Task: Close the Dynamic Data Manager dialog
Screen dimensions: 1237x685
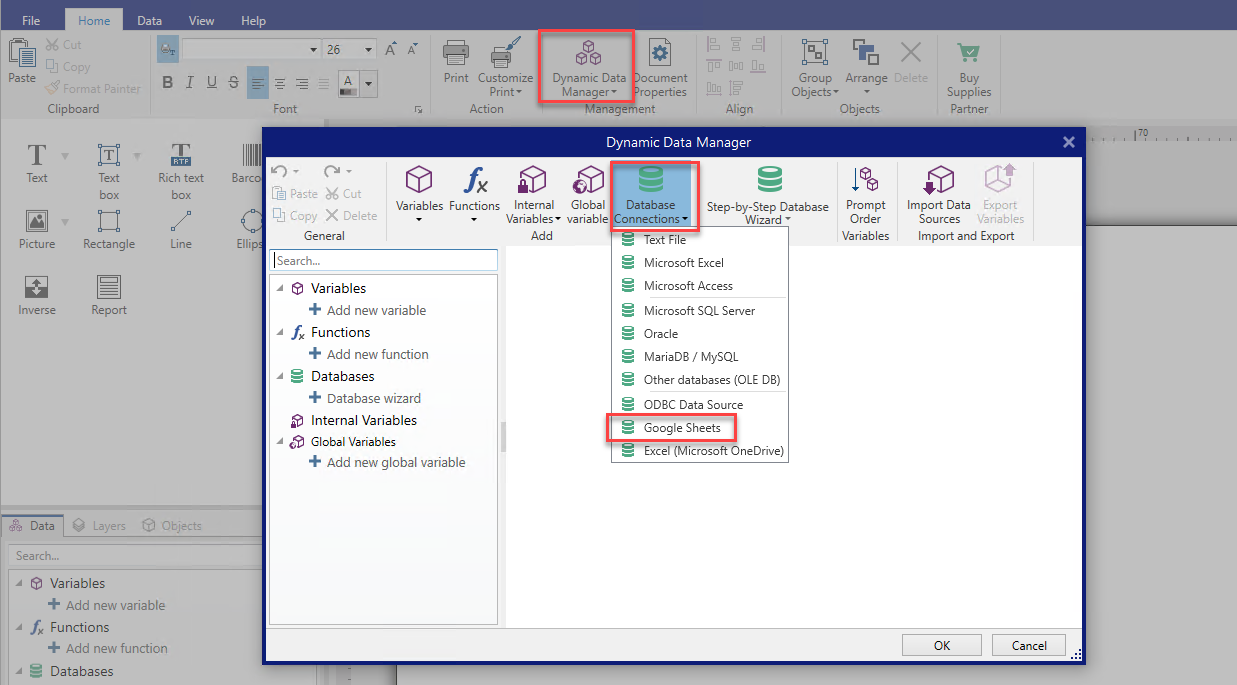Action: (x=1068, y=142)
